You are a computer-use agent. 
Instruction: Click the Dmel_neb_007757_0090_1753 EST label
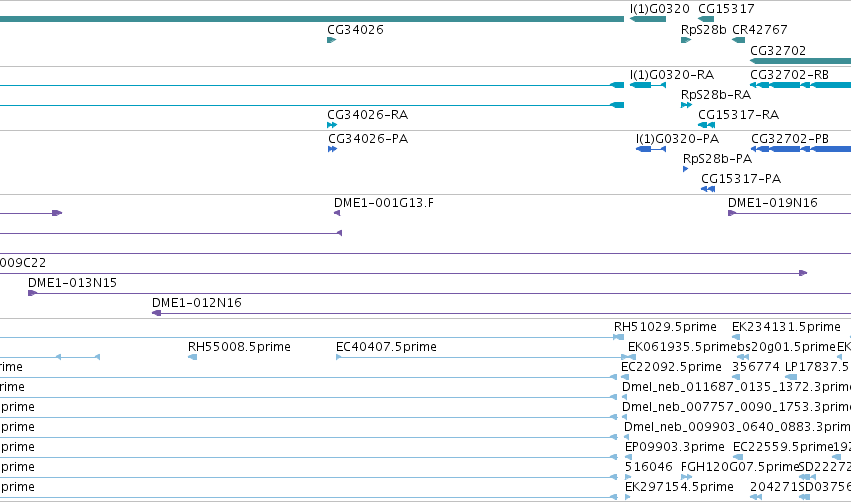pyautogui.click(x=736, y=408)
